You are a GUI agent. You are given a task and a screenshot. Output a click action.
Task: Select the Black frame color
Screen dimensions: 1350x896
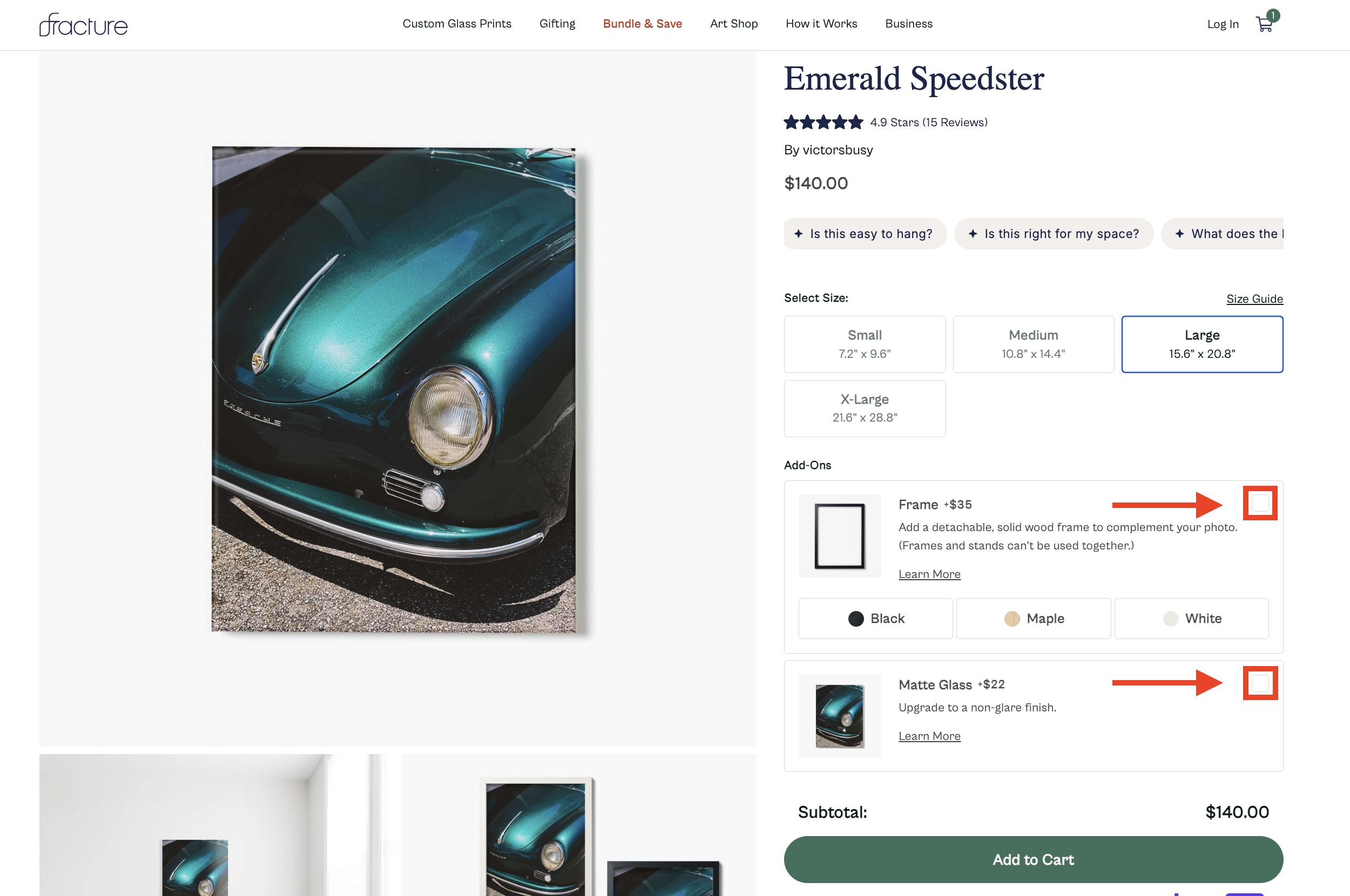[x=875, y=618]
